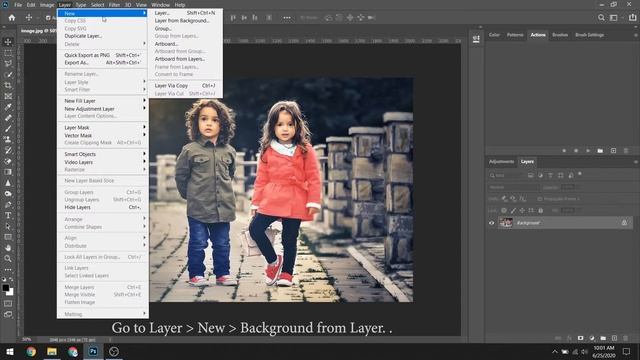Select the Lasso tool
Image resolution: width=640 pixels, height=360 pixels.
pos(8,64)
